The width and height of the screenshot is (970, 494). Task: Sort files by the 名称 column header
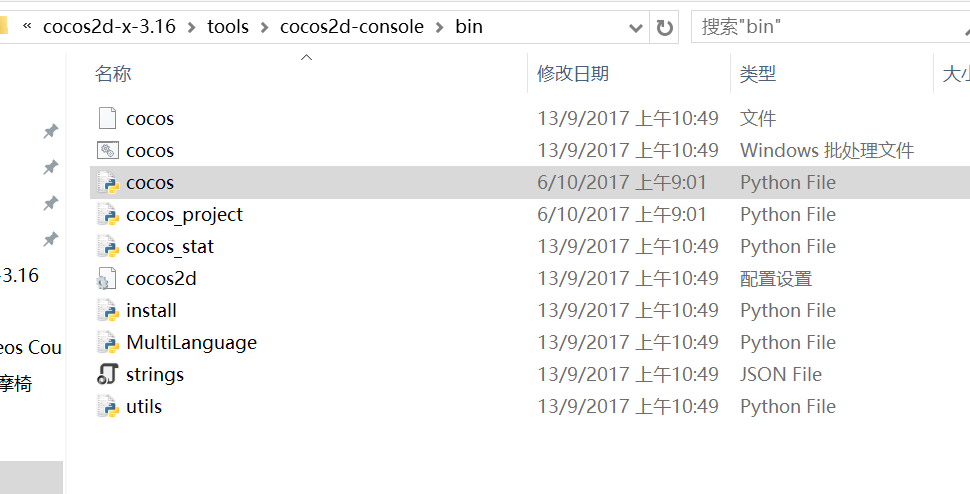(x=113, y=74)
